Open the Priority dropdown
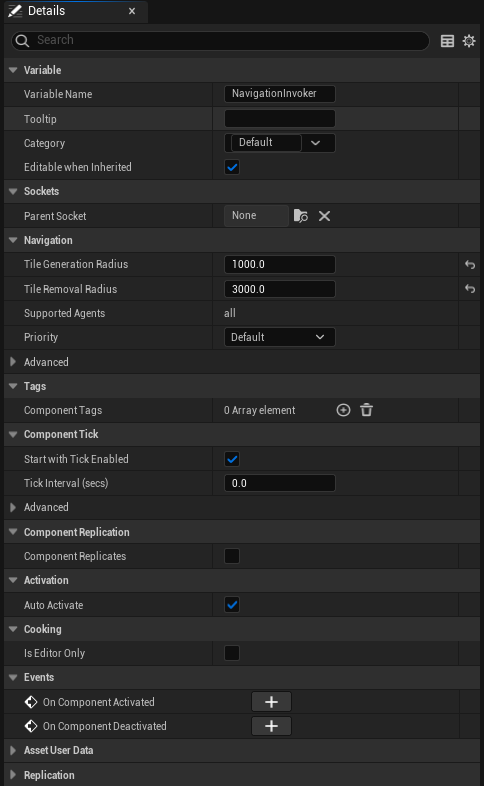The width and height of the screenshot is (484, 786). click(x=280, y=337)
